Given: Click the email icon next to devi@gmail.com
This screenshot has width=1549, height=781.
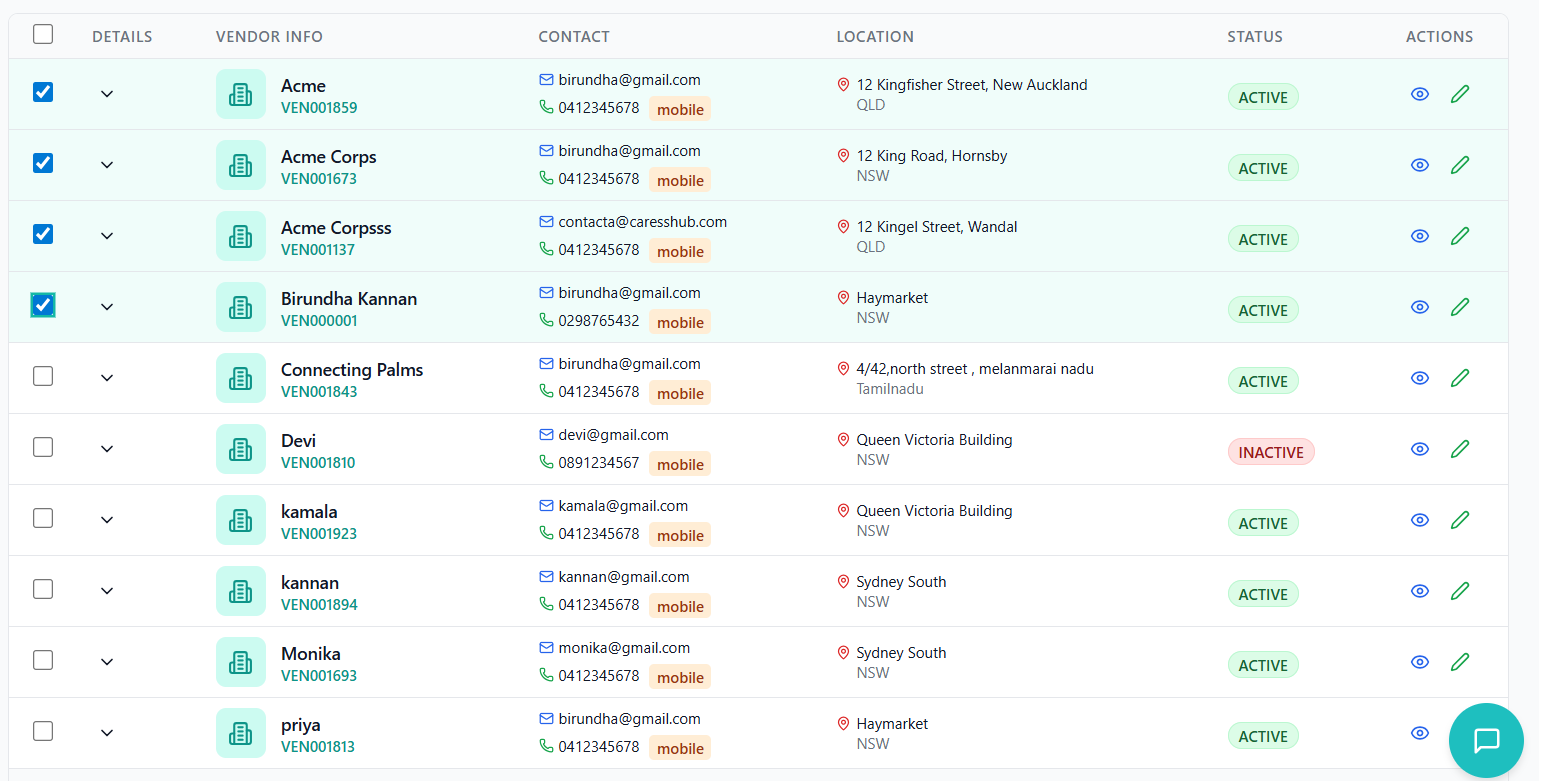Looking at the screenshot, I should (545, 434).
